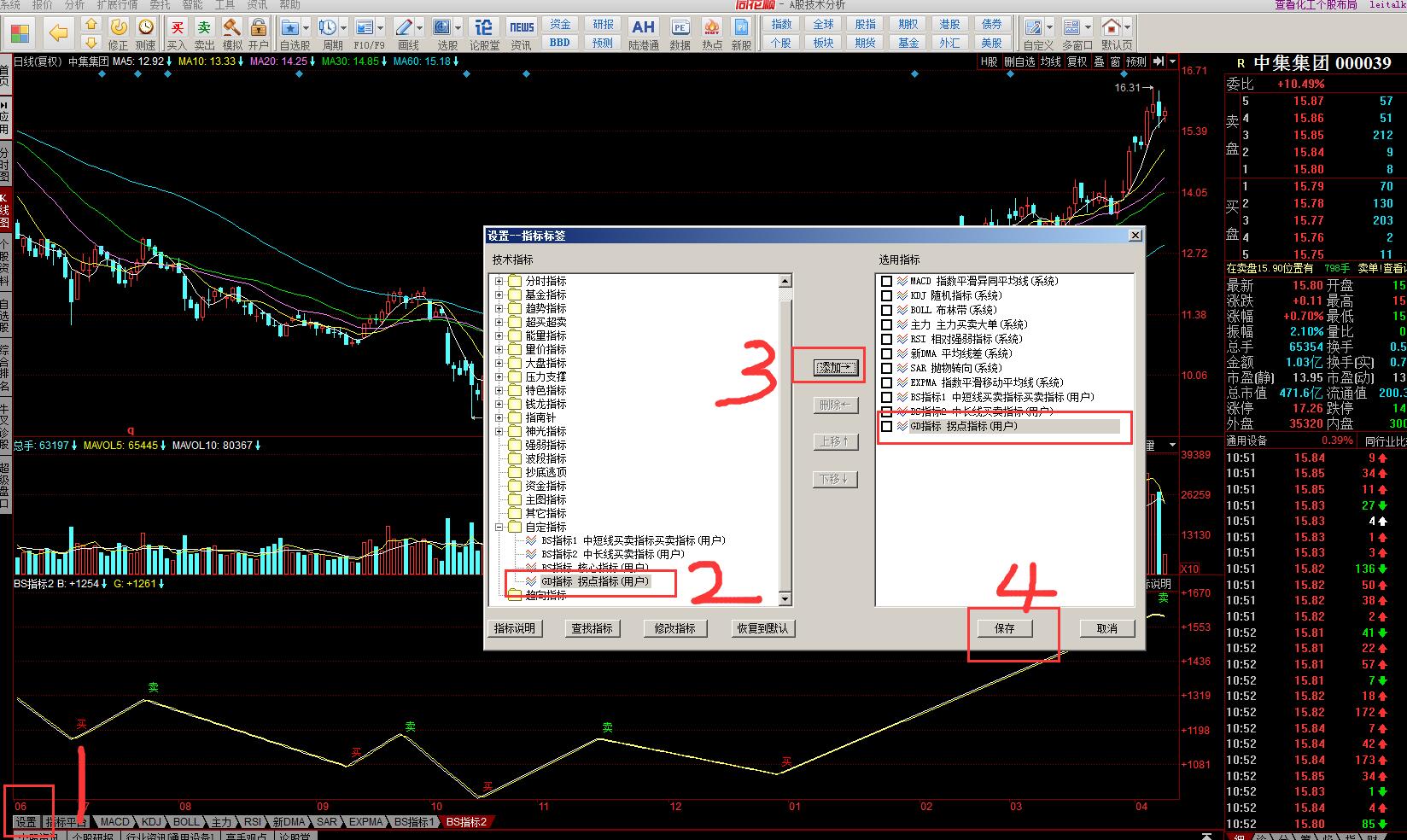Open the 画线 dropdown arrow
1407x840 pixels.
coord(421,28)
